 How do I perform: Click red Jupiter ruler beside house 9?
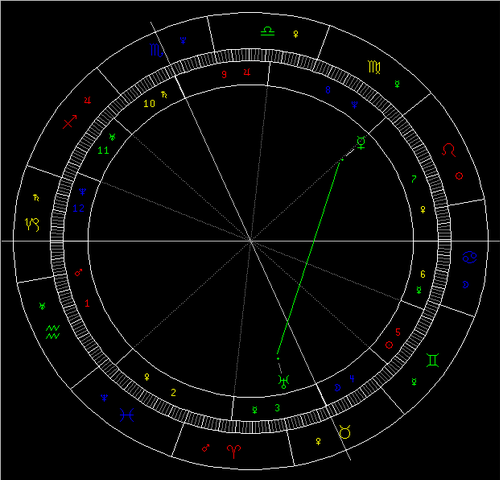click(247, 72)
